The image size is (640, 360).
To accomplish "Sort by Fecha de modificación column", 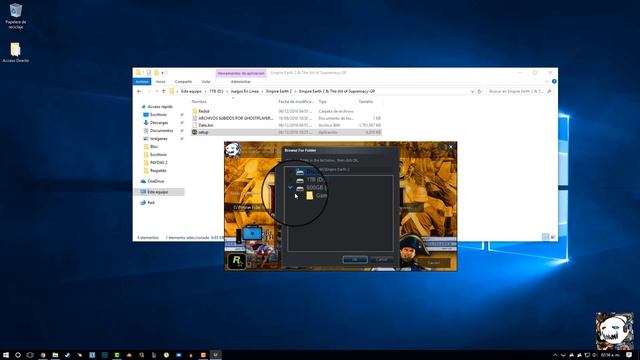I will 296,102.
